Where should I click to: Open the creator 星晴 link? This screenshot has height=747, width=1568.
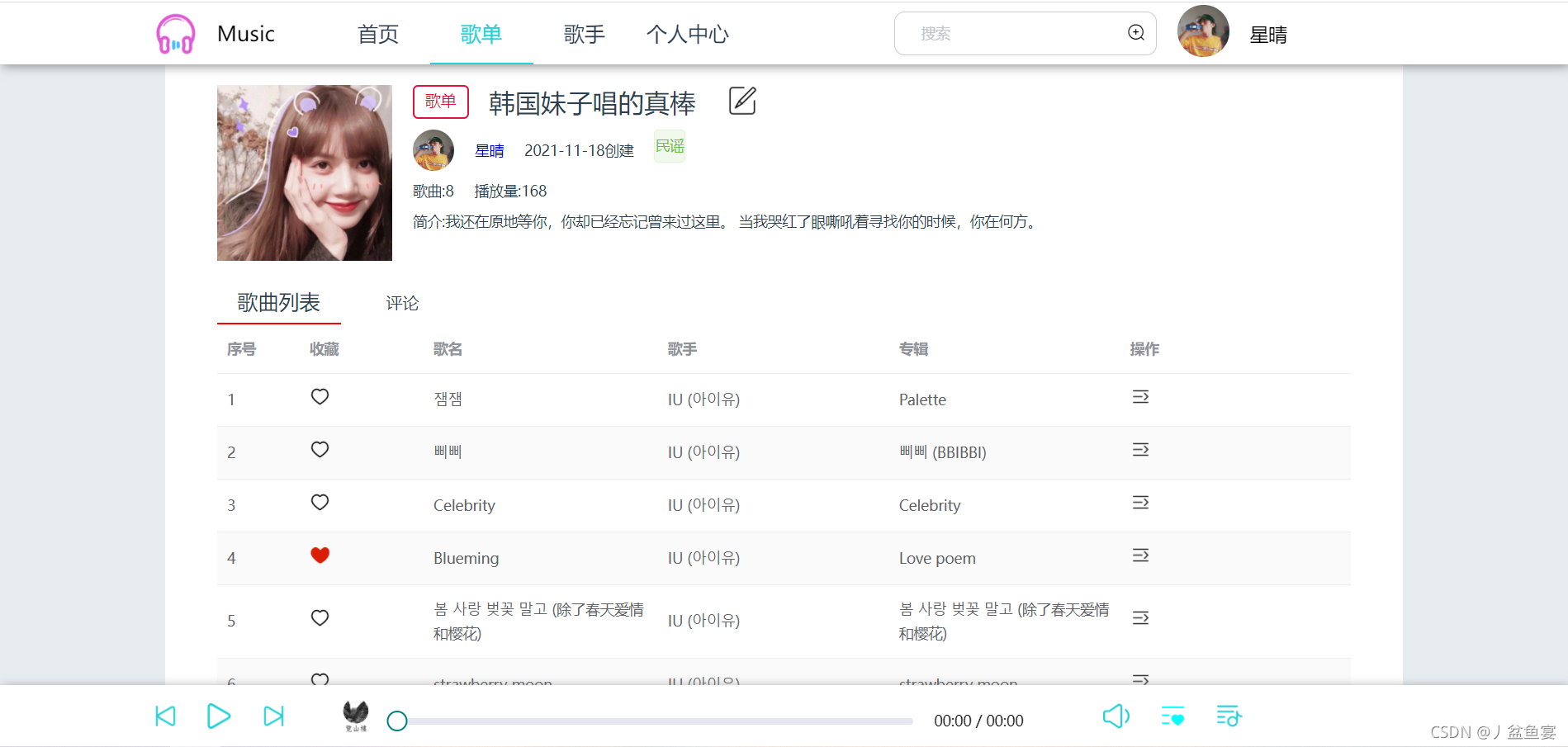[x=490, y=151]
